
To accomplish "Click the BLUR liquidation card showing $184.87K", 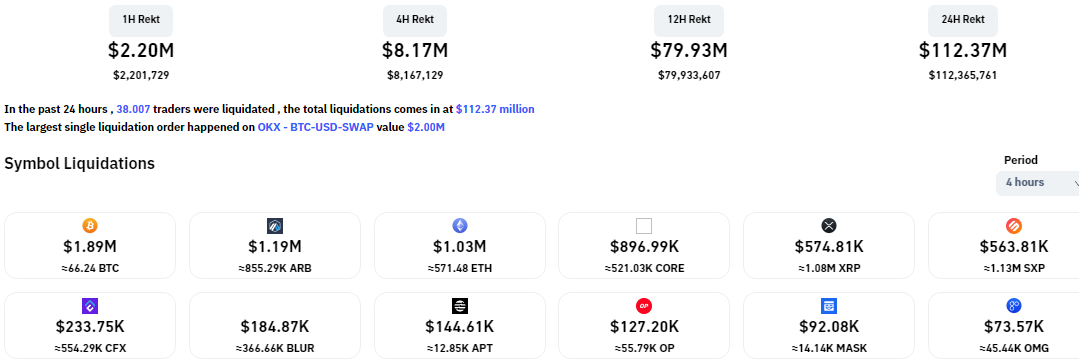I will click(275, 325).
